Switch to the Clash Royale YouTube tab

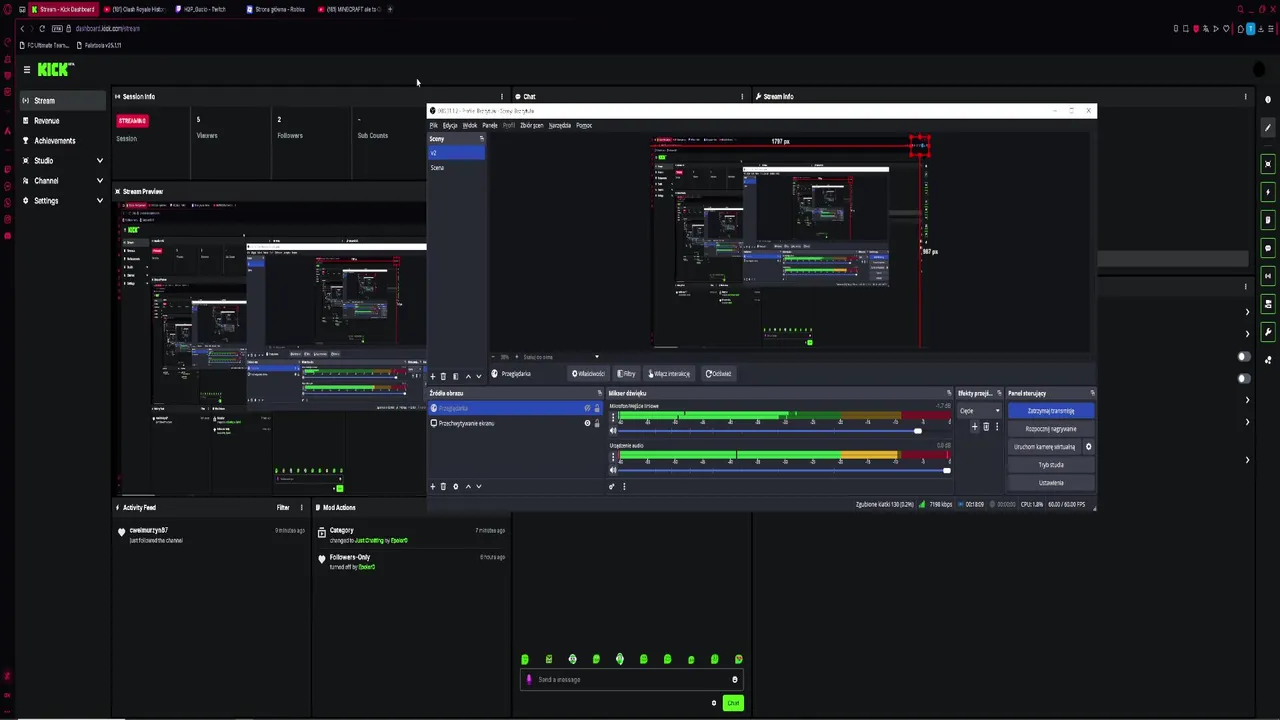click(135, 9)
